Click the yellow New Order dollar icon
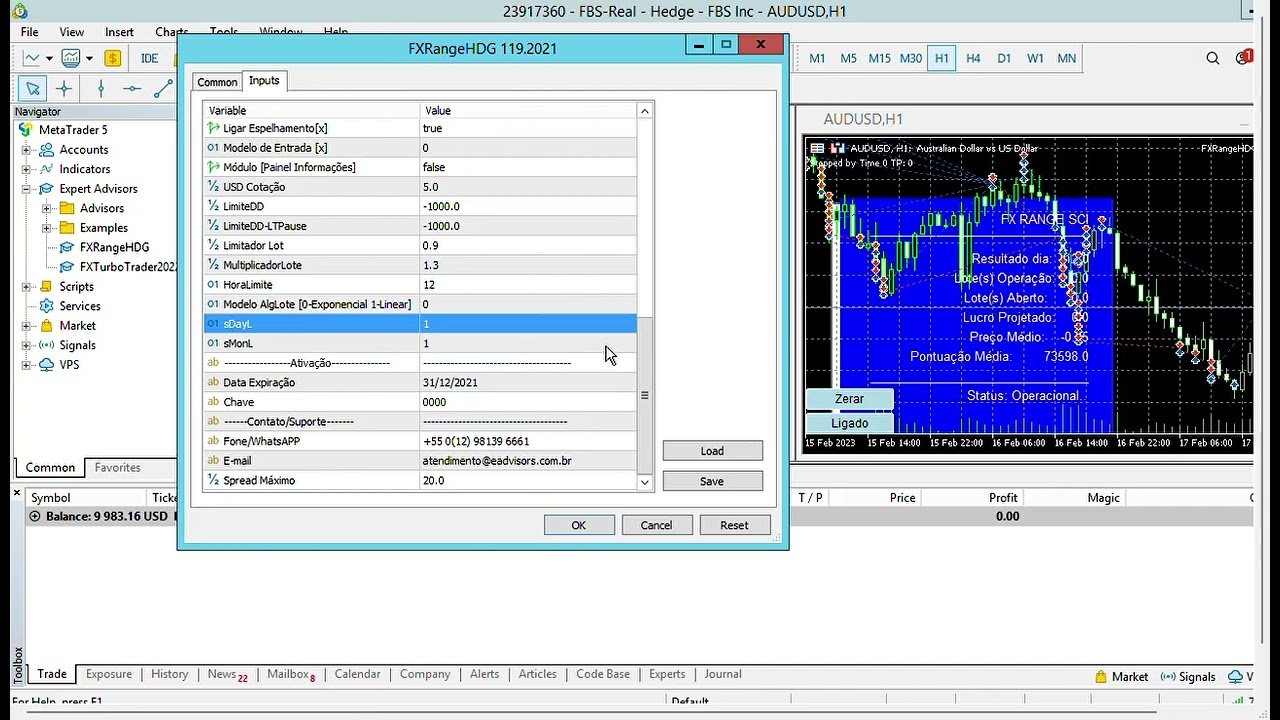1280x720 pixels. [x=113, y=58]
